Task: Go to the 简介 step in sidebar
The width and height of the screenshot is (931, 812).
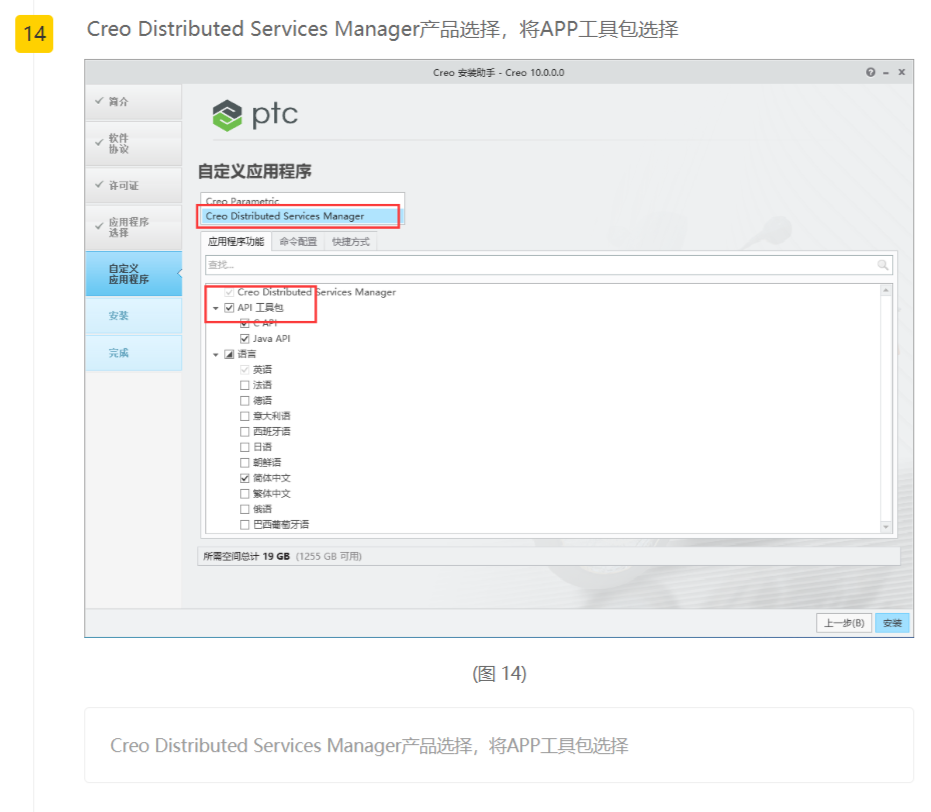Action: click(x=134, y=102)
